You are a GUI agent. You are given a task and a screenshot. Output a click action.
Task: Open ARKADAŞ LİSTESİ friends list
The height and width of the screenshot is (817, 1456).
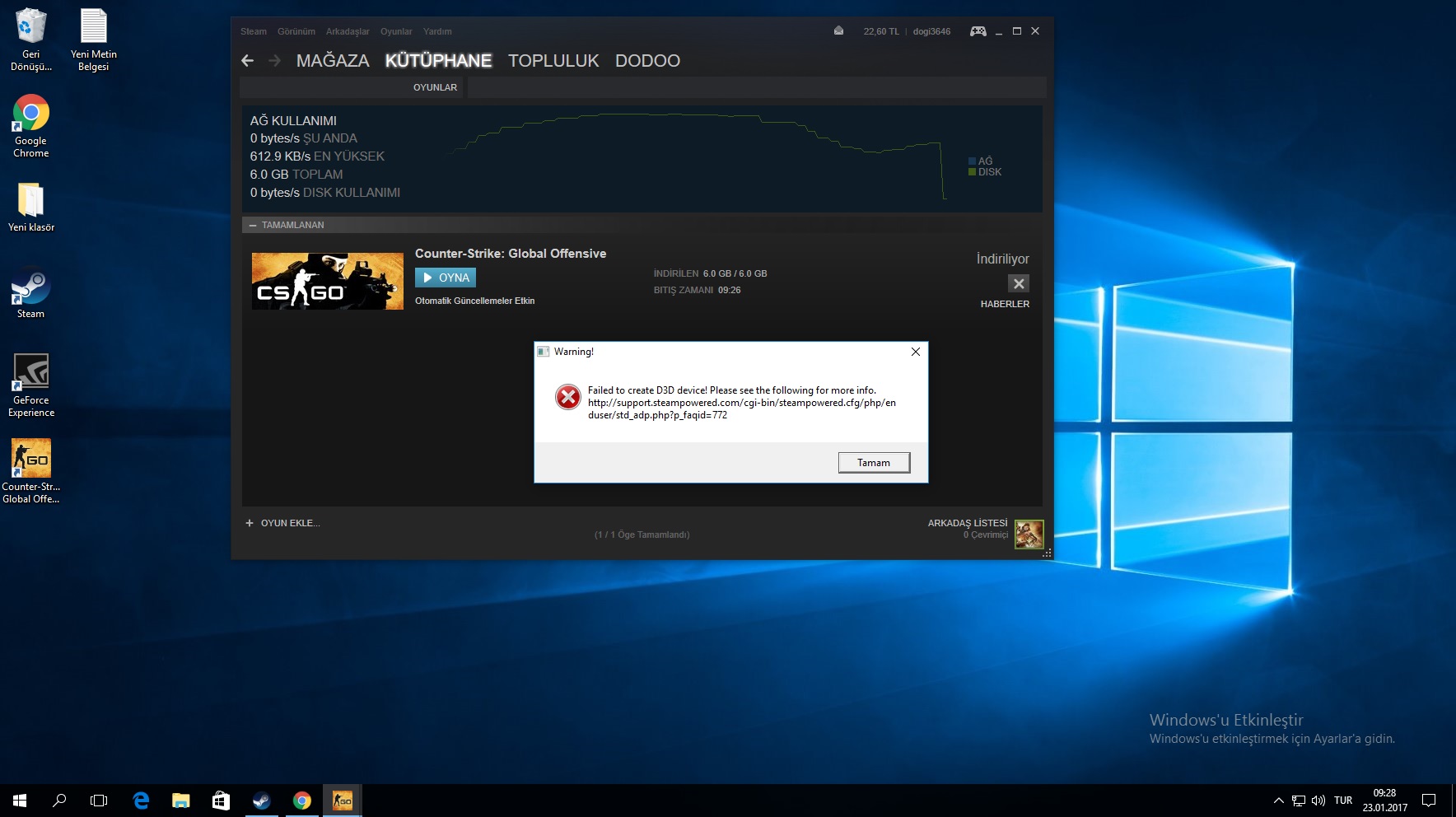tap(968, 523)
